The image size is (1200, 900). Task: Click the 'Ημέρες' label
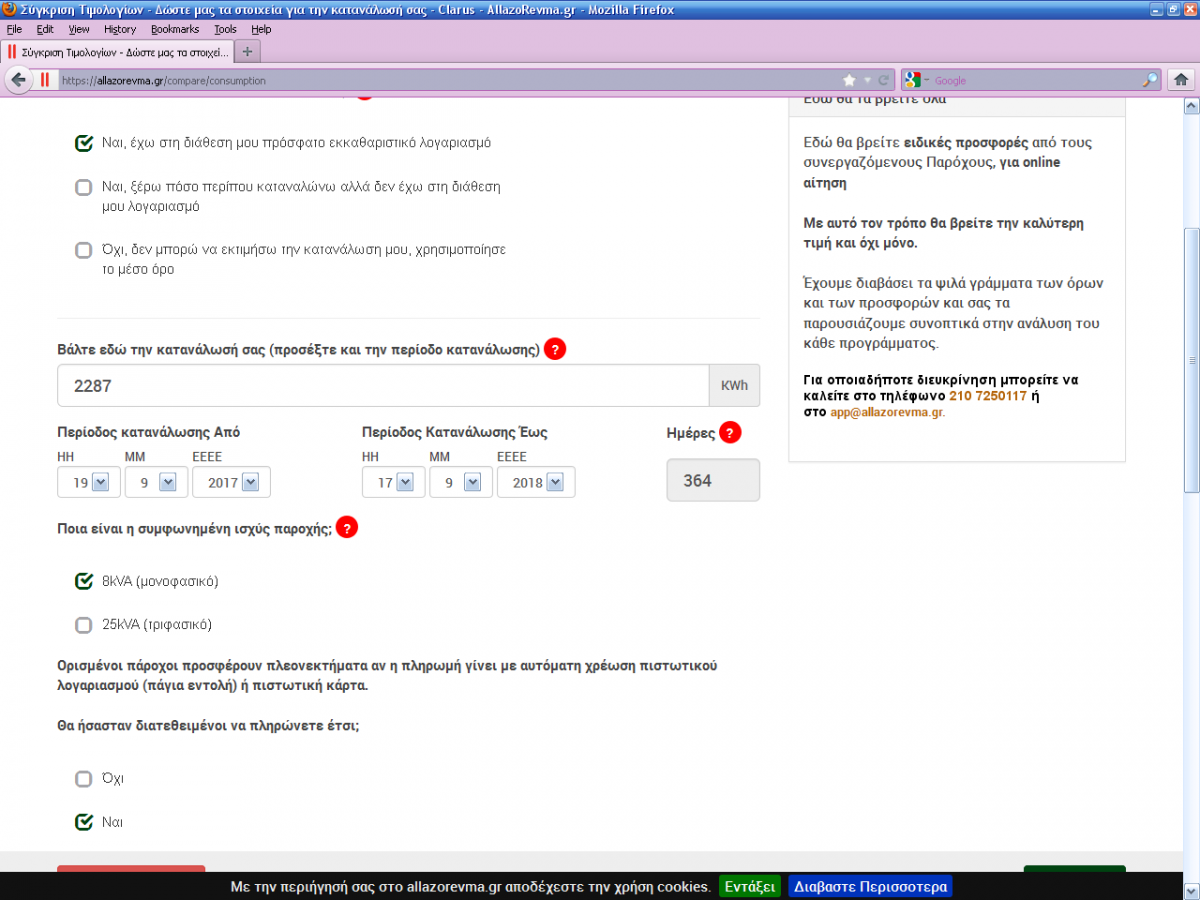coord(691,433)
